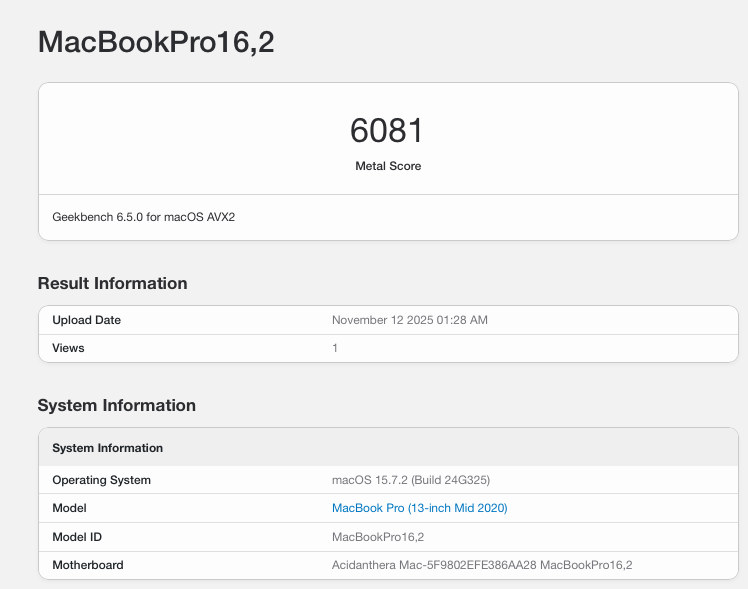This screenshot has width=748, height=589.
Task: Select the Acidanthera Mac-5F9802EFE386AA28 motherboard value
Action: (x=482, y=565)
